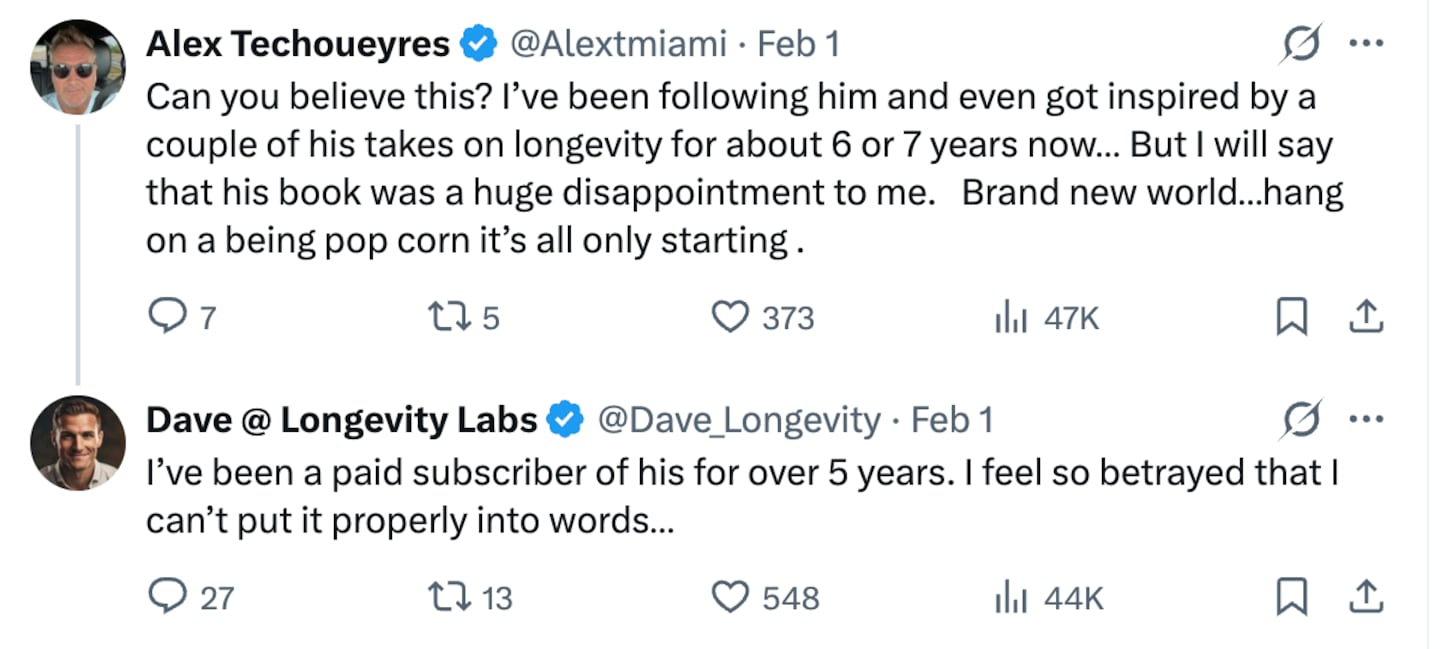This screenshot has width=1440, height=649.
Task: Open more options menu on Alex's tweet
Action: [x=1366, y=44]
